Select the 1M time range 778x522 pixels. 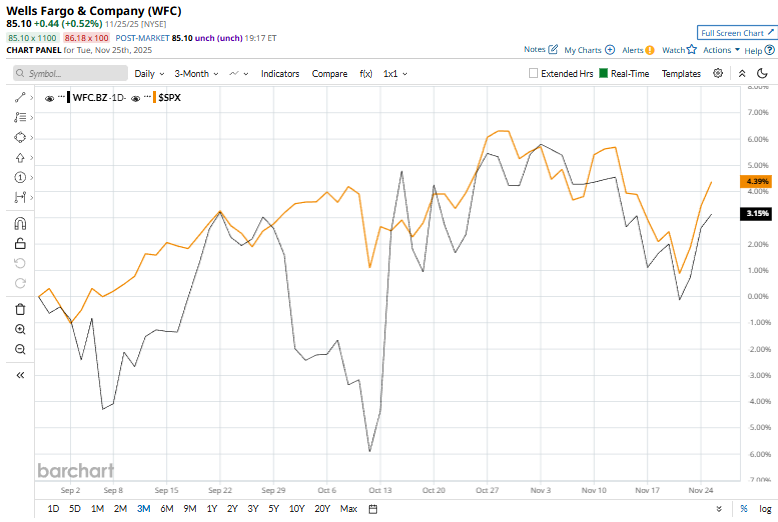point(97,509)
